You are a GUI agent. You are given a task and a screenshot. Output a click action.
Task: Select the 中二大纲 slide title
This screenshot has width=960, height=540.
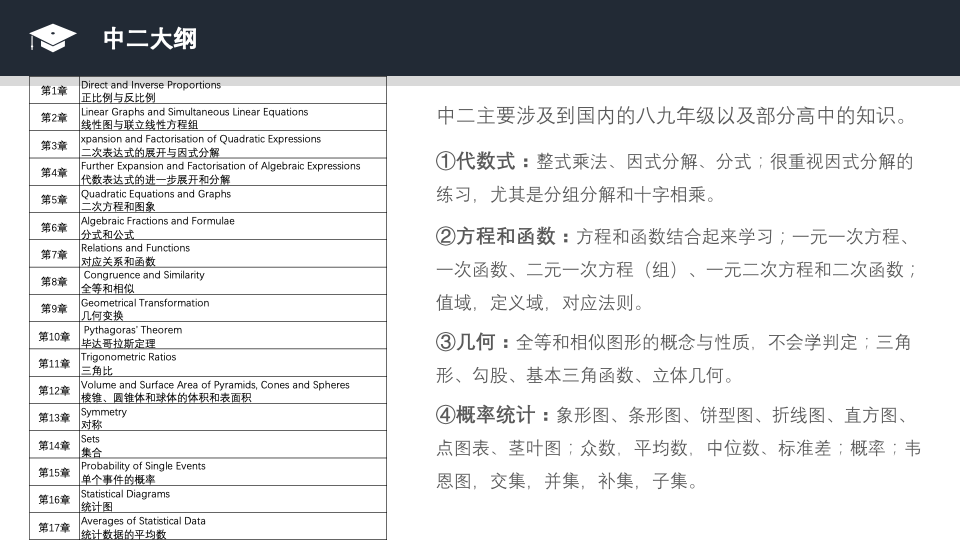(150, 39)
